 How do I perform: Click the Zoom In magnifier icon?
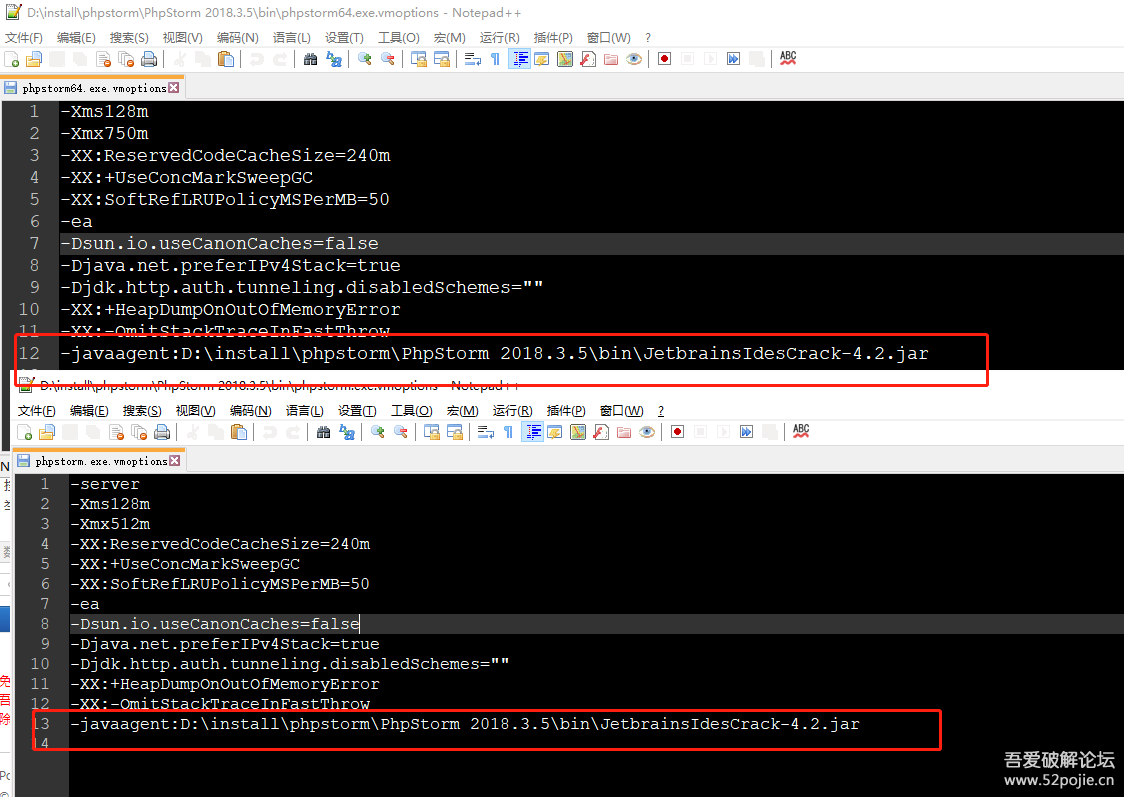tap(364, 58)
